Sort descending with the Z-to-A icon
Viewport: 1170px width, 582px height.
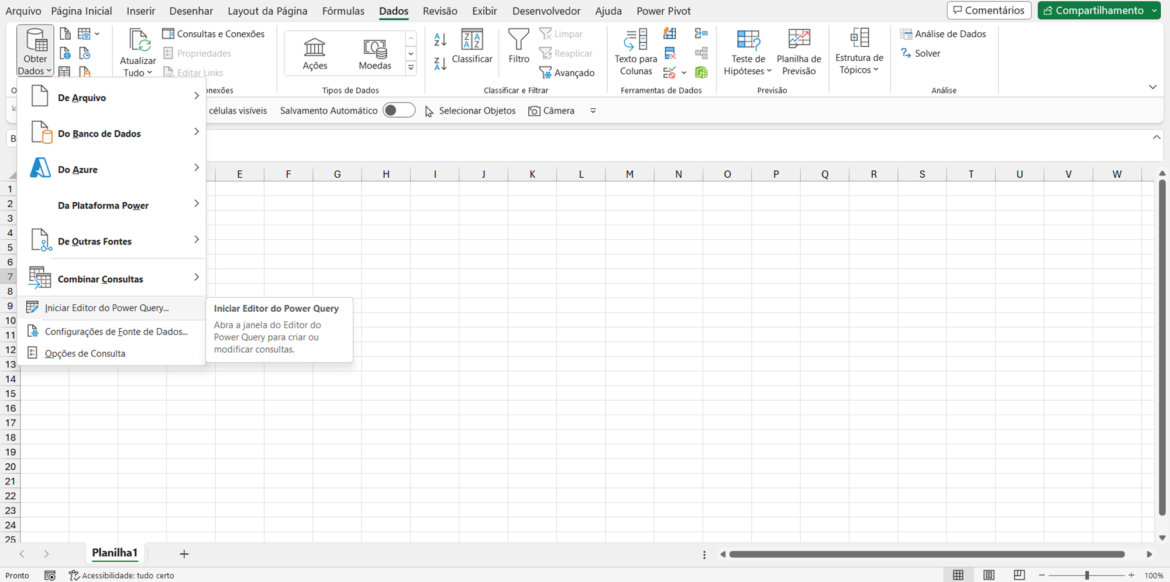coord(440,63)
